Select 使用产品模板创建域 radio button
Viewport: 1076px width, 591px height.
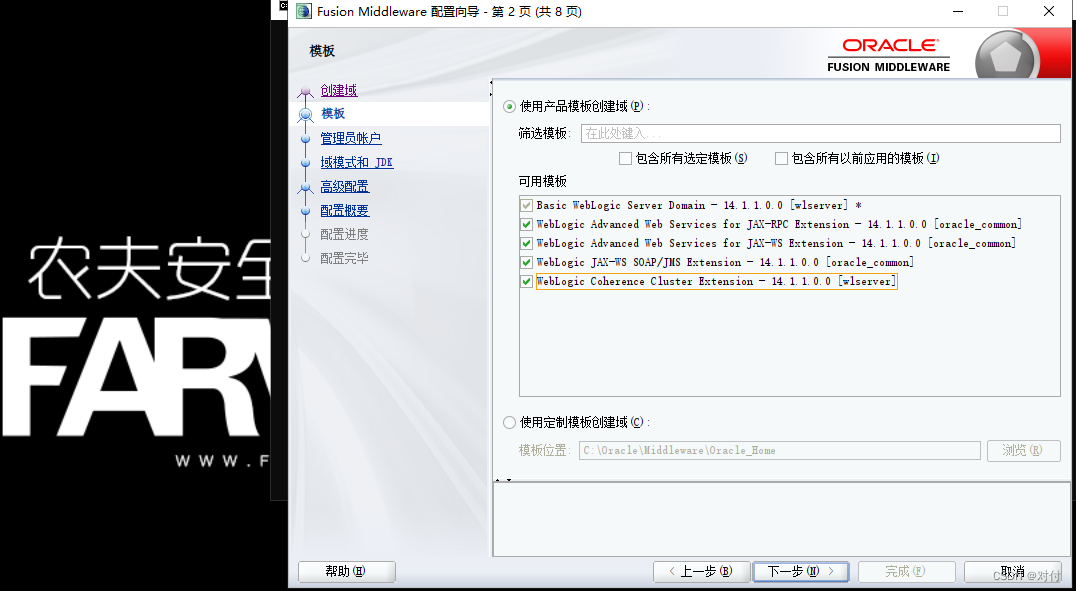coord(509,106)
